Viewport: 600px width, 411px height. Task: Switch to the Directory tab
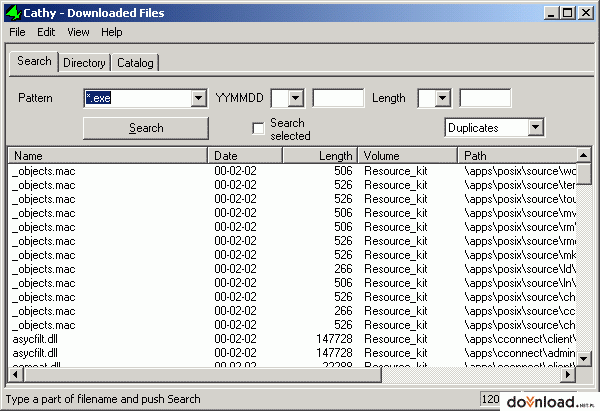(84, 63)
